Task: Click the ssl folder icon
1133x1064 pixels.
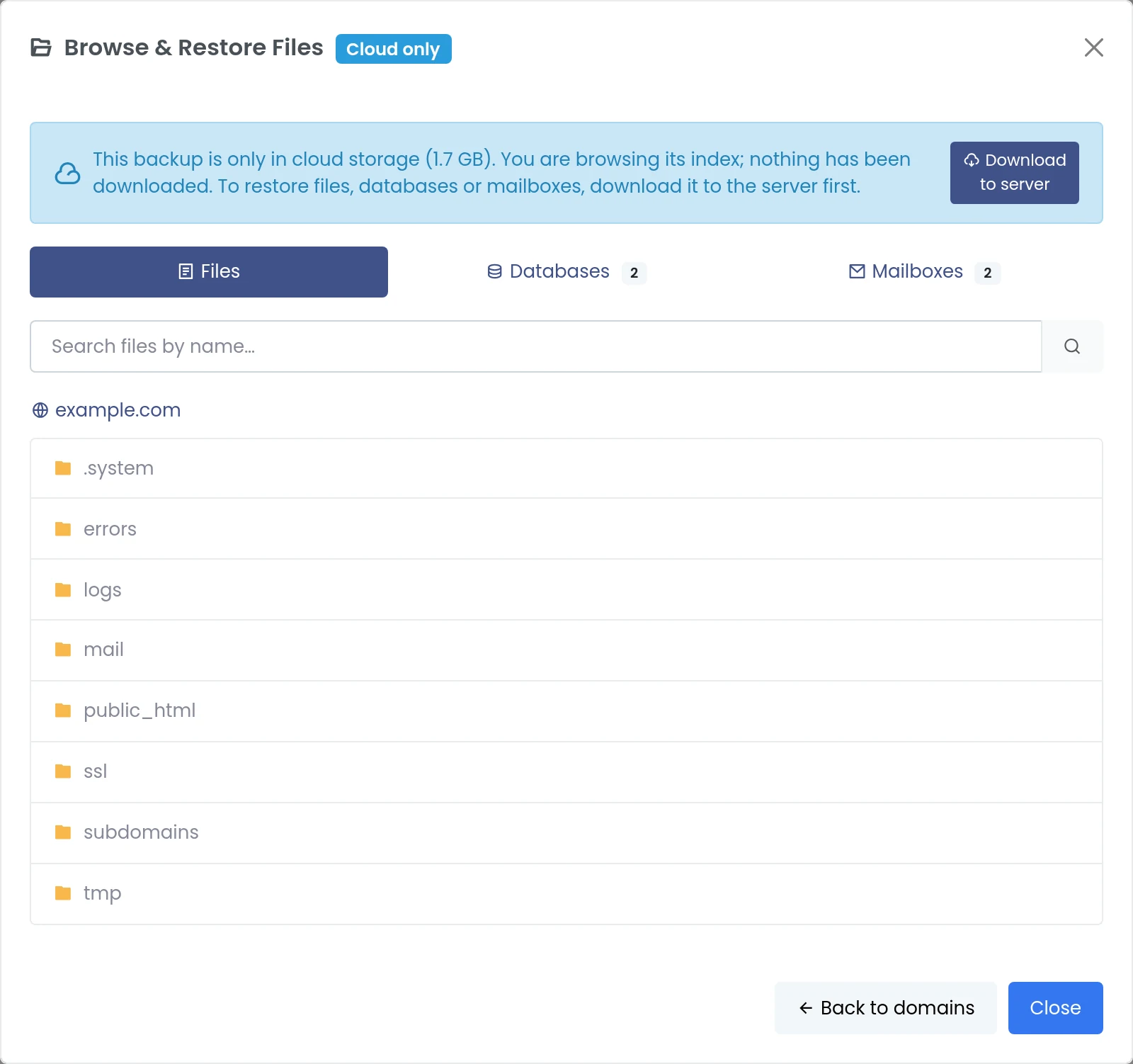Action: point(63,771)
